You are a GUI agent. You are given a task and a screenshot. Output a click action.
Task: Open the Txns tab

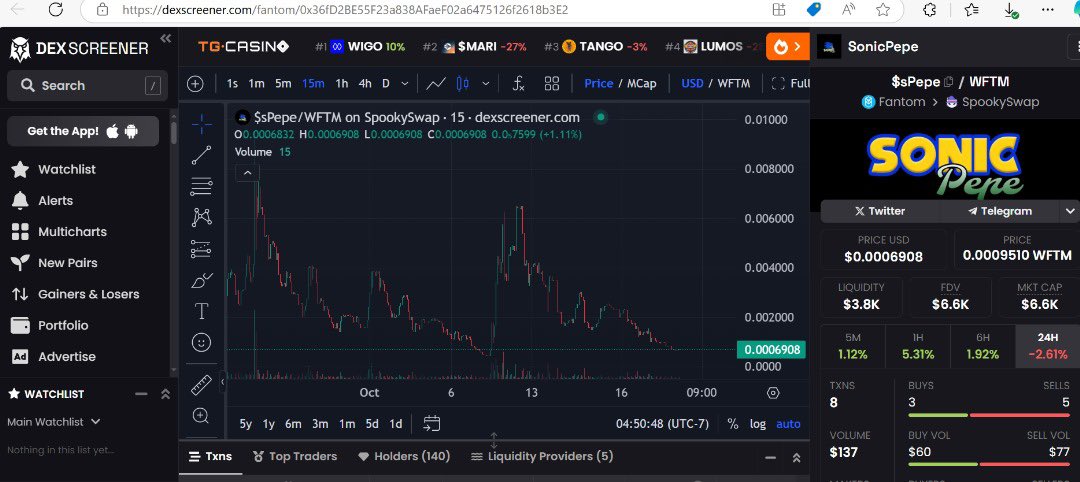[x=210, y=456]
